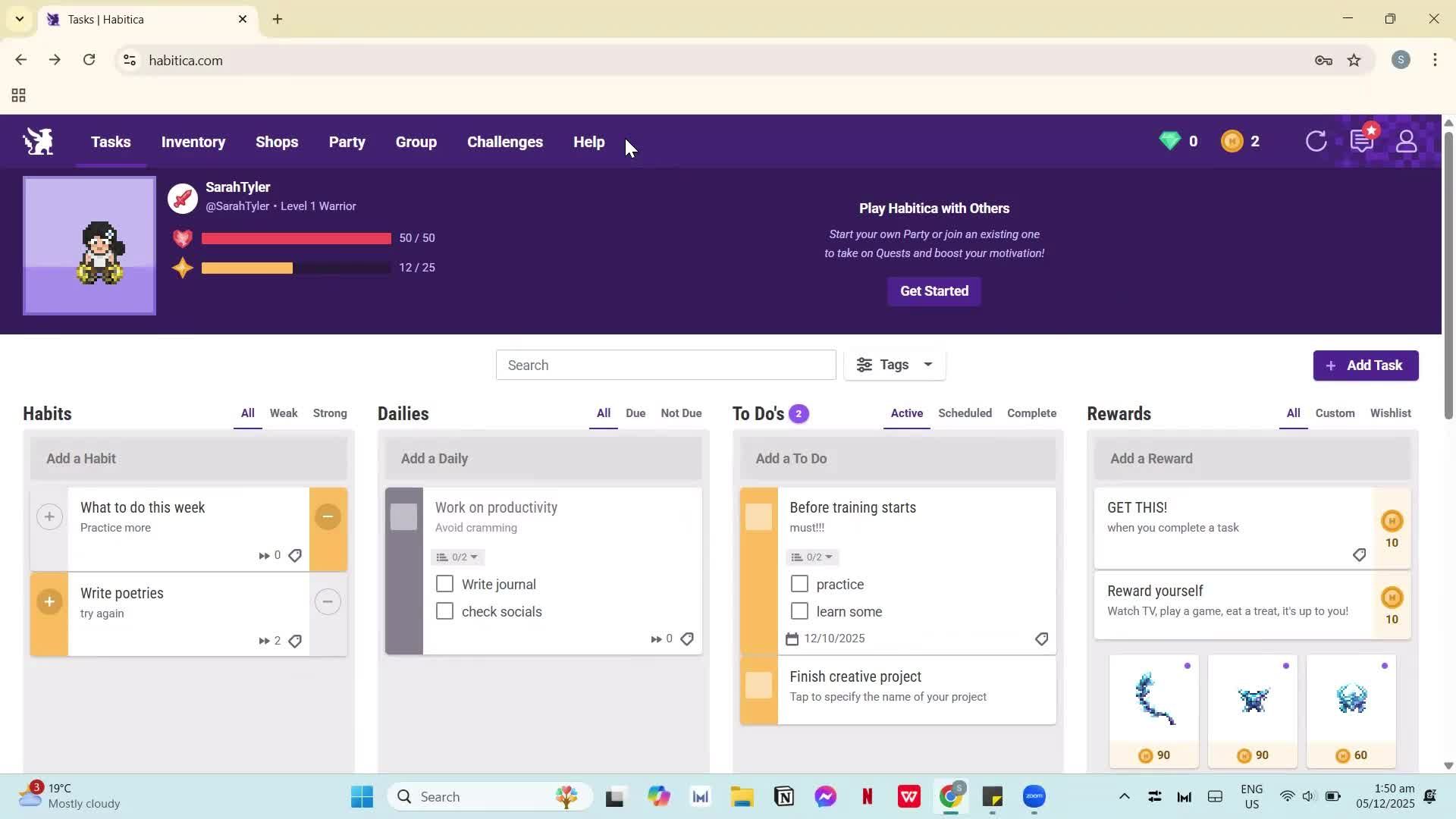Expand the 0/2 checklist on Work on productivity
The image size is (1456, 819).
(457, 556)
